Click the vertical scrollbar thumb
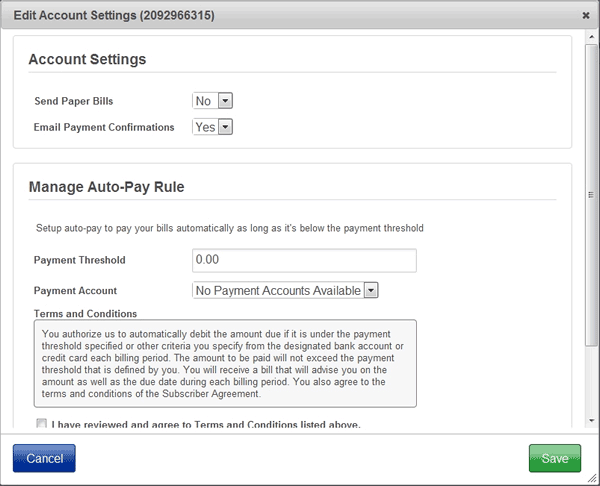Screen dimensions: 600x486 592,195
